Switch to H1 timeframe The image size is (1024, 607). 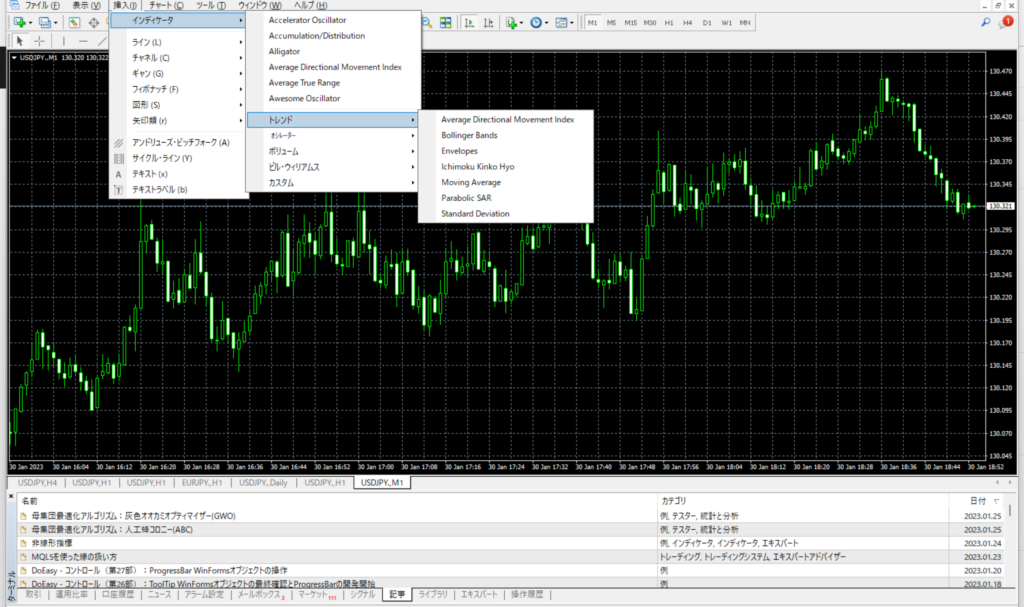[x=669, y=22]
